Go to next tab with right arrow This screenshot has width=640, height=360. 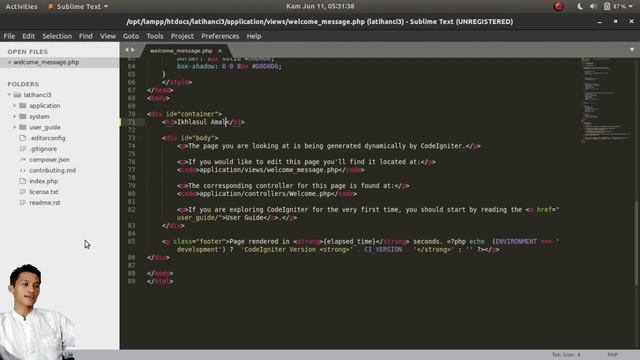[133, 50]
